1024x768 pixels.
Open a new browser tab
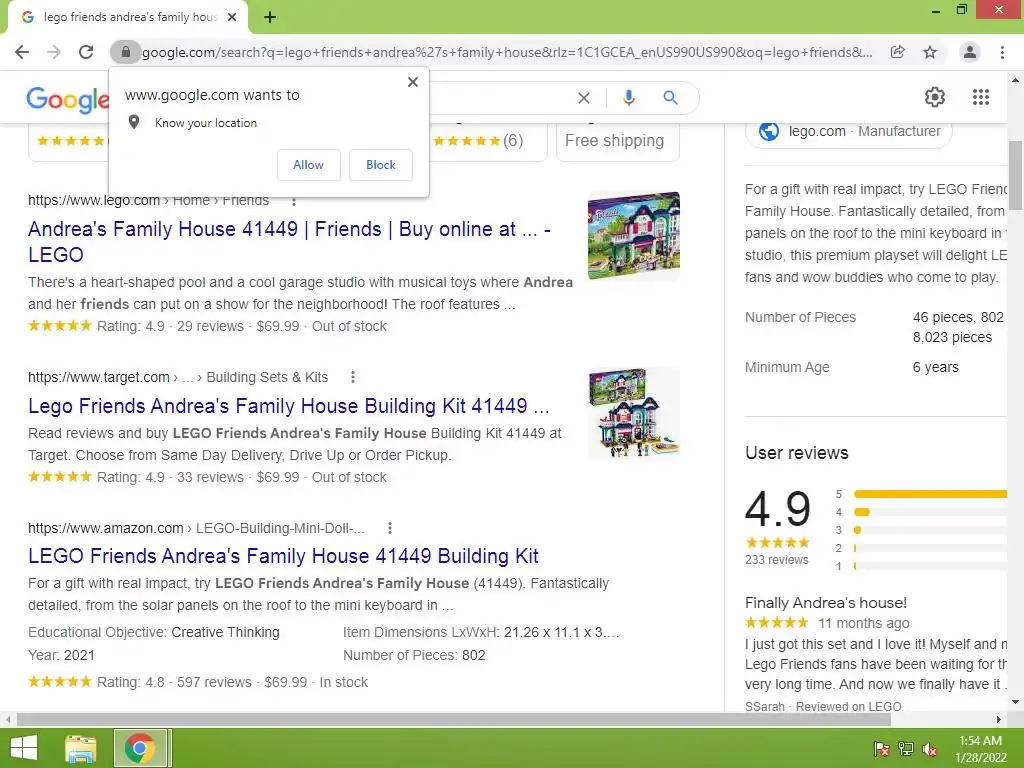[x=270, y=17]
